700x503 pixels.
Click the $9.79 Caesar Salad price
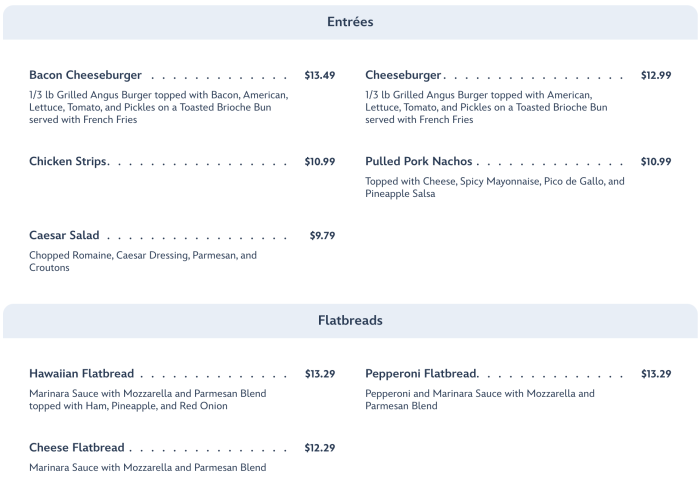click(322, 235)
